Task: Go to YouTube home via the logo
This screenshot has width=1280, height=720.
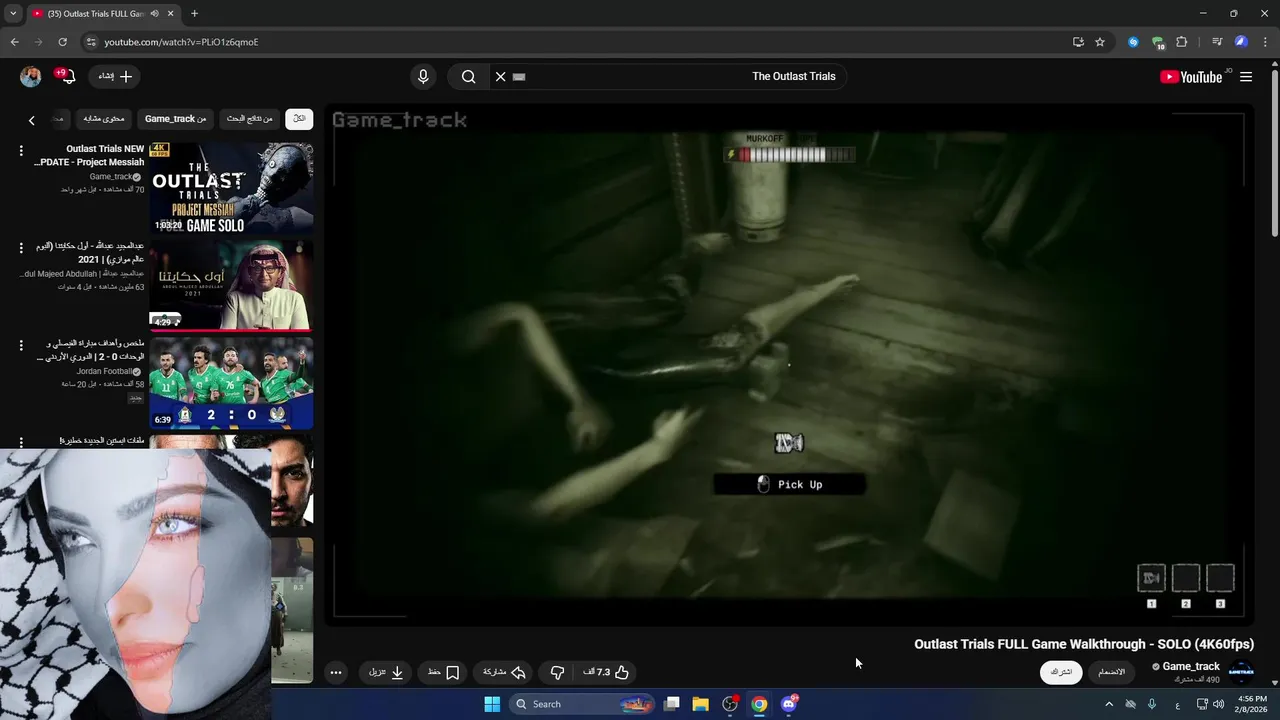Action: point(1191,77)
